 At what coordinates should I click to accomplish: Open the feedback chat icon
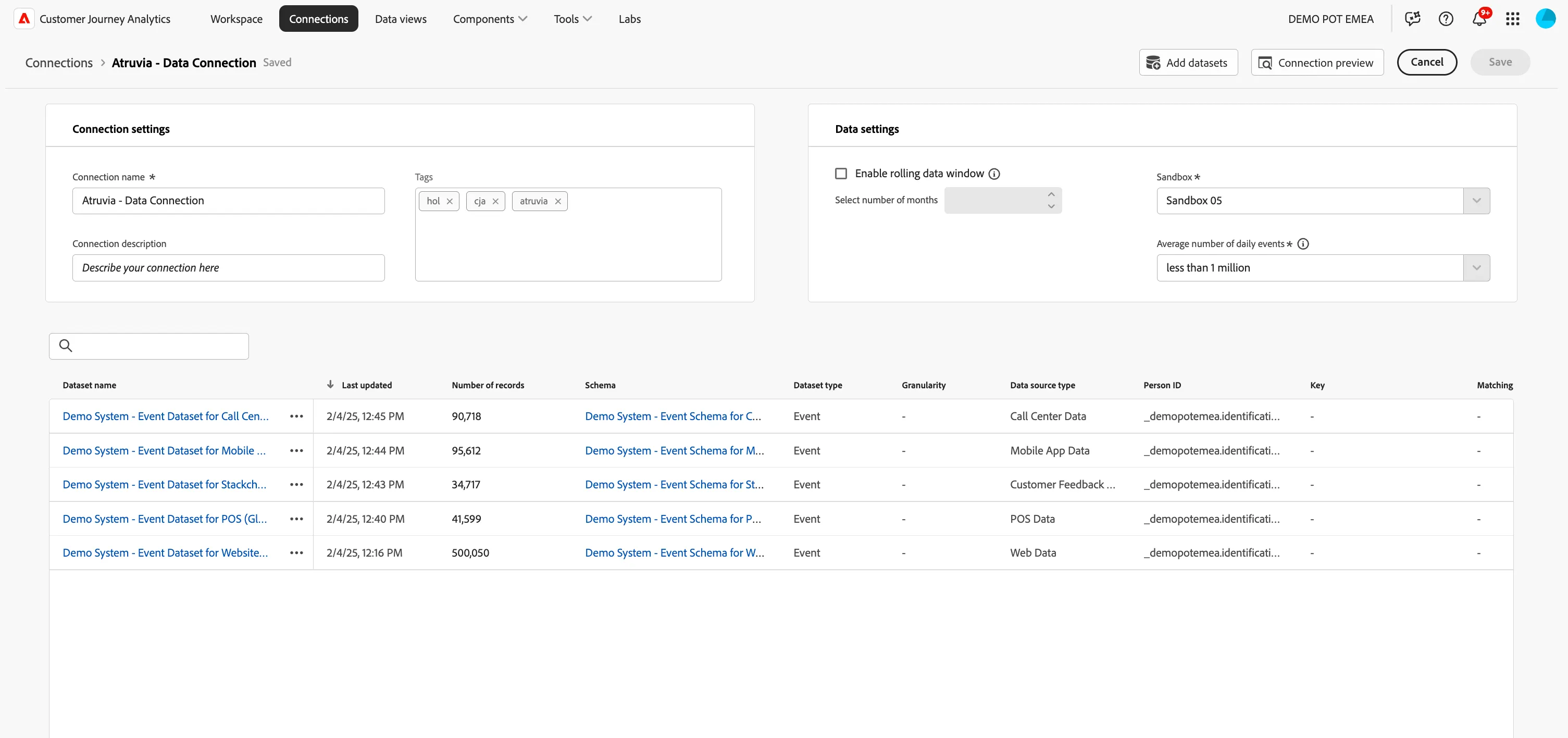(1412, 19)
